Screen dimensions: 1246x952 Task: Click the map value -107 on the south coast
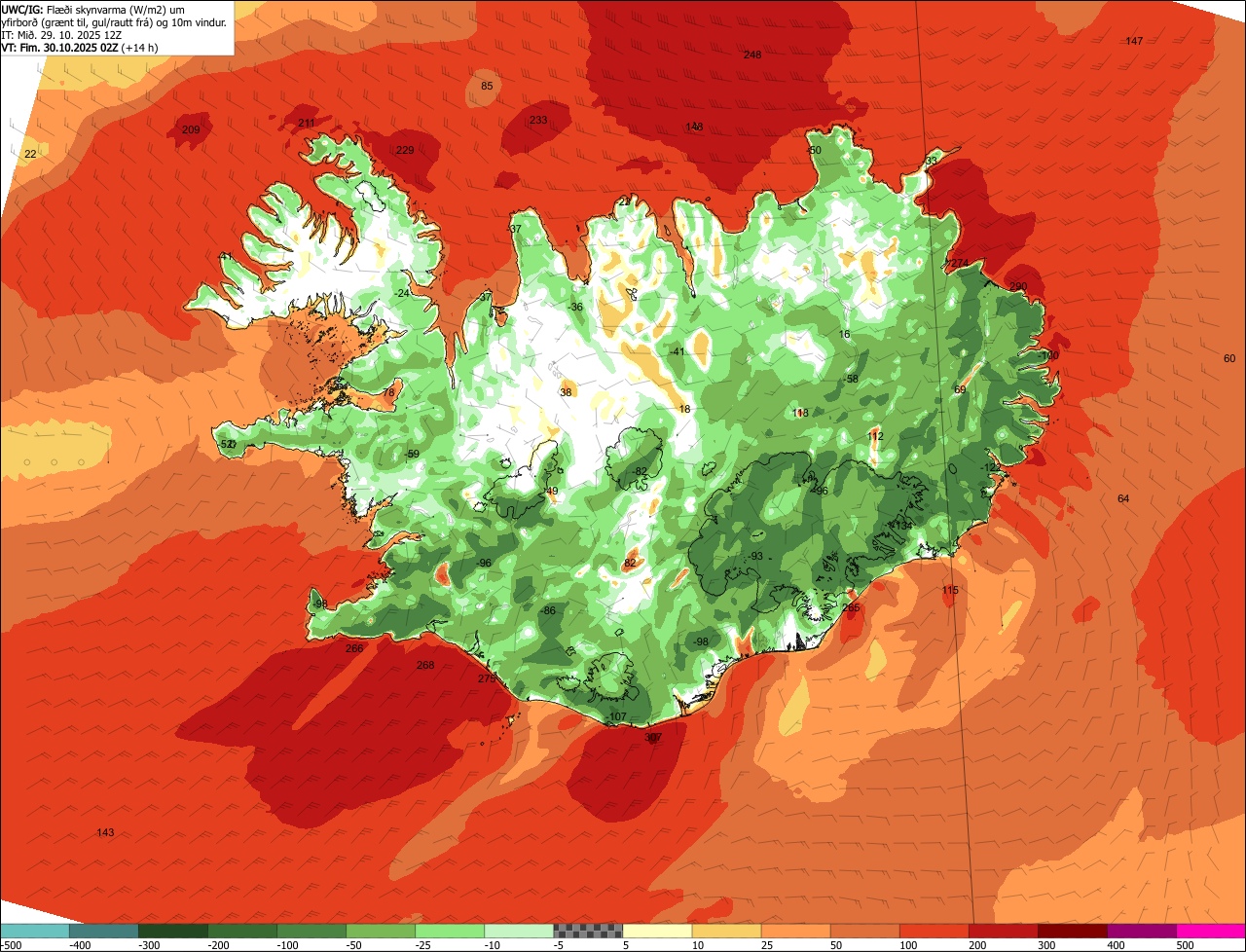616,716
